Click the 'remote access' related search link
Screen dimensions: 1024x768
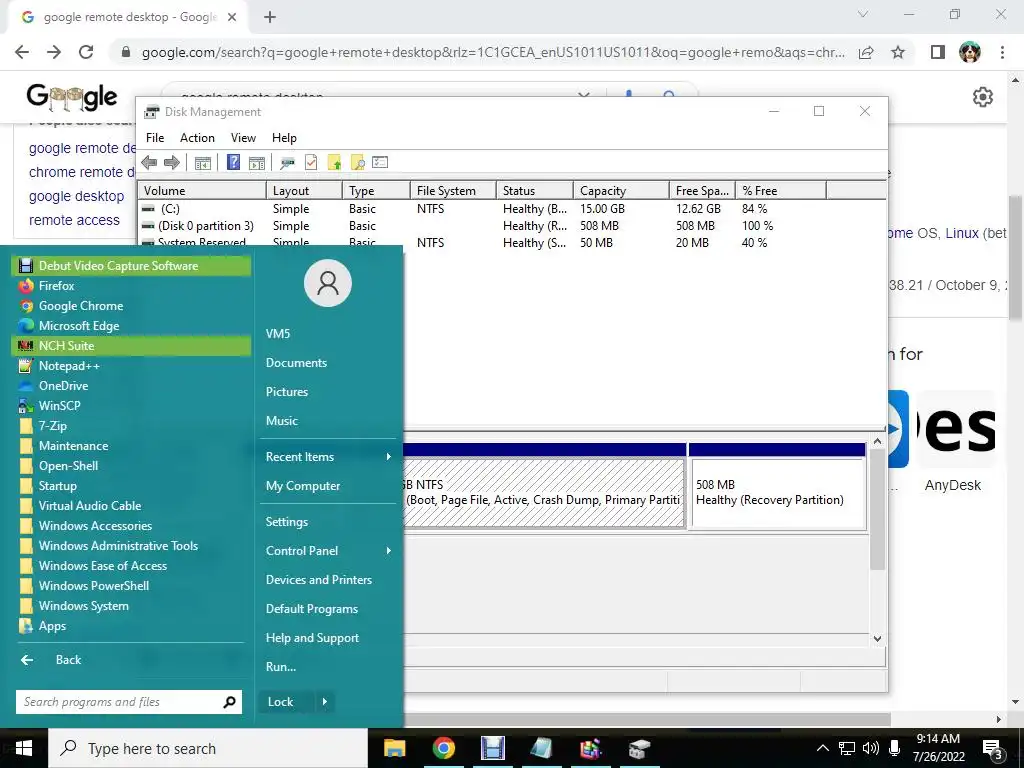click(x=74, y=220)
